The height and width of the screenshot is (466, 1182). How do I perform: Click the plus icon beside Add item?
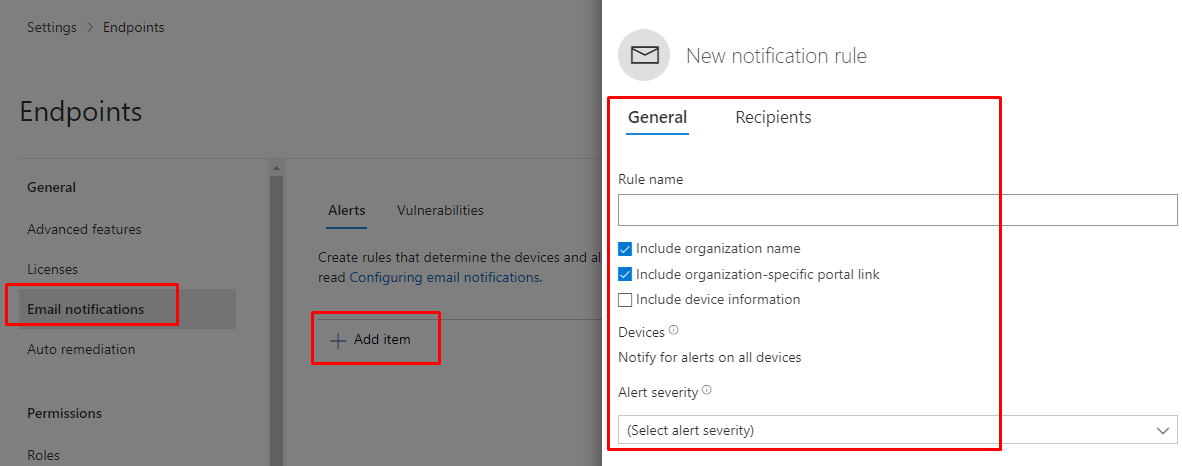(338, 340)
